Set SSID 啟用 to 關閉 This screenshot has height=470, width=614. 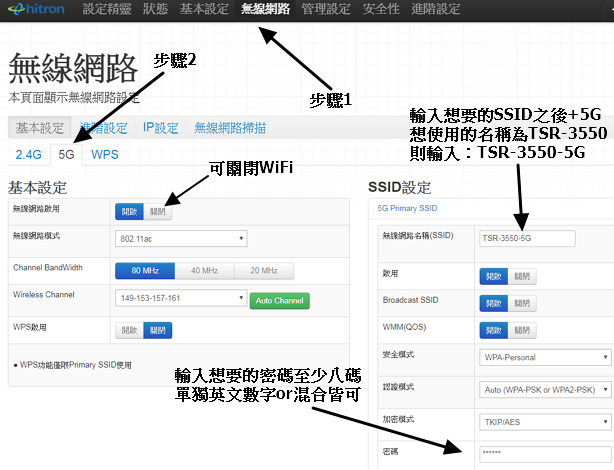pyautogui.click(x=522, y=277)
